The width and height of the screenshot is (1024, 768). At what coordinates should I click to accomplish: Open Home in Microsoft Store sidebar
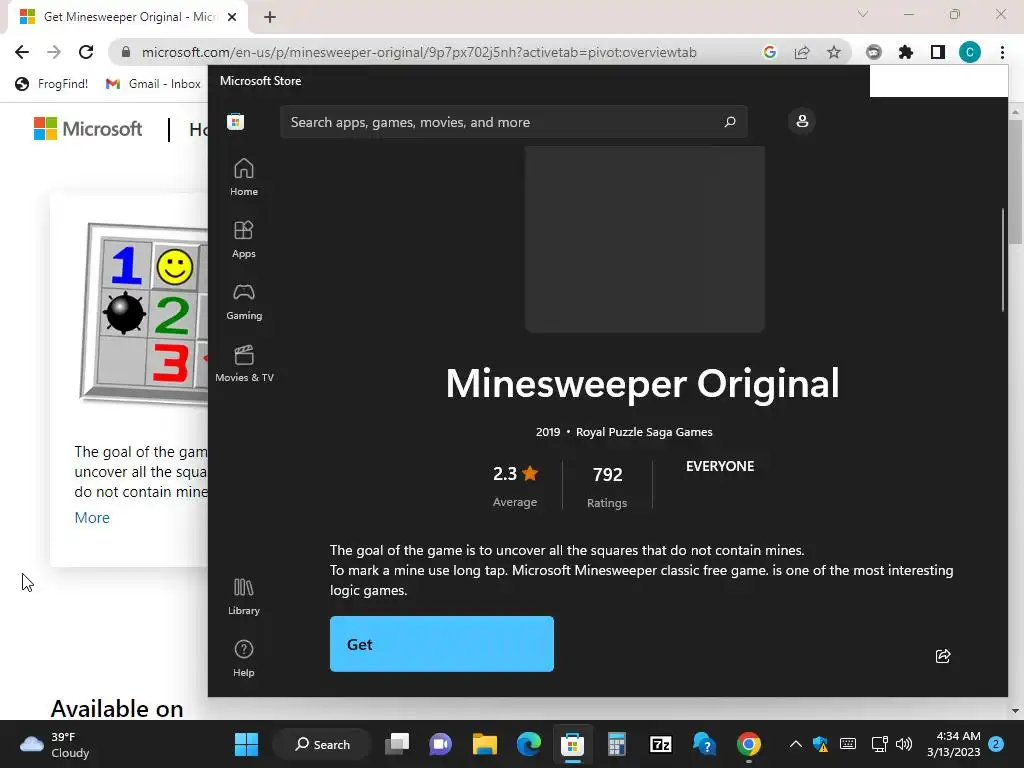point(244,177)
